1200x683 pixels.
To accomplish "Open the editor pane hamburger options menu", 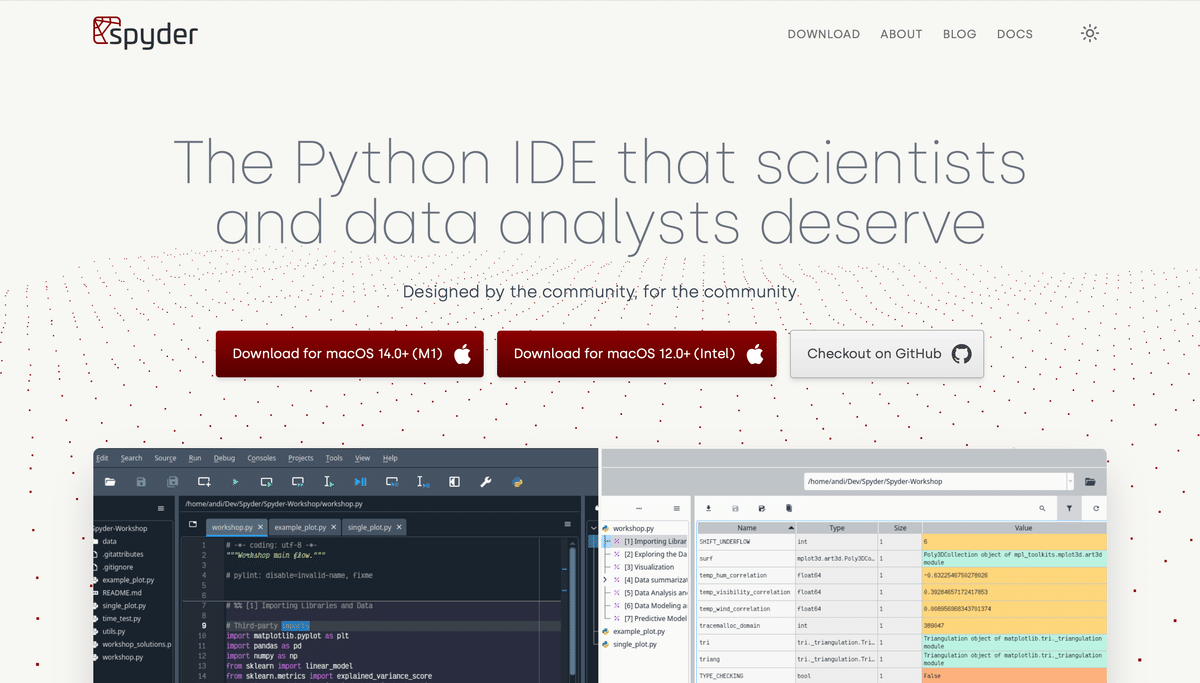I will click(x=569, y=526).
